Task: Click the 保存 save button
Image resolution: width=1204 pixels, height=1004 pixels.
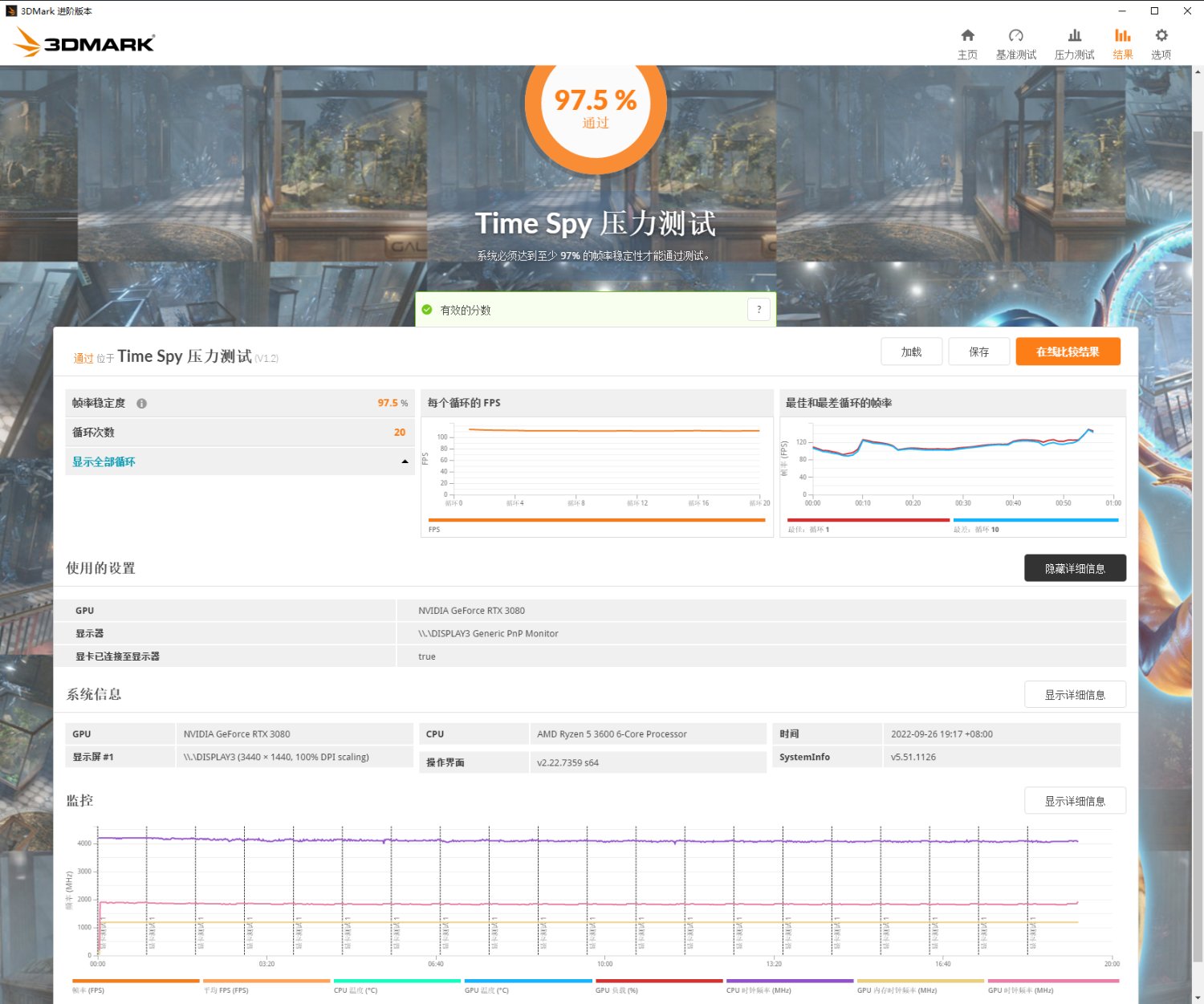Action: (978, 352)
